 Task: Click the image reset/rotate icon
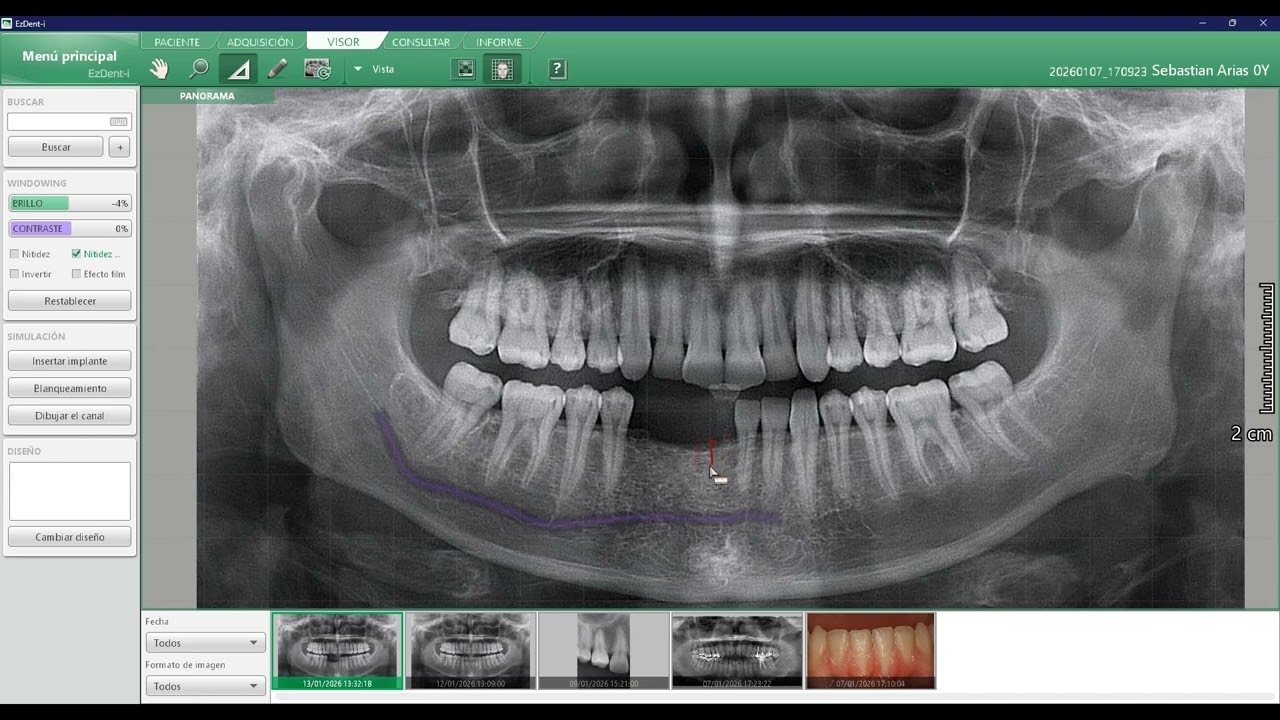point(317,69)
